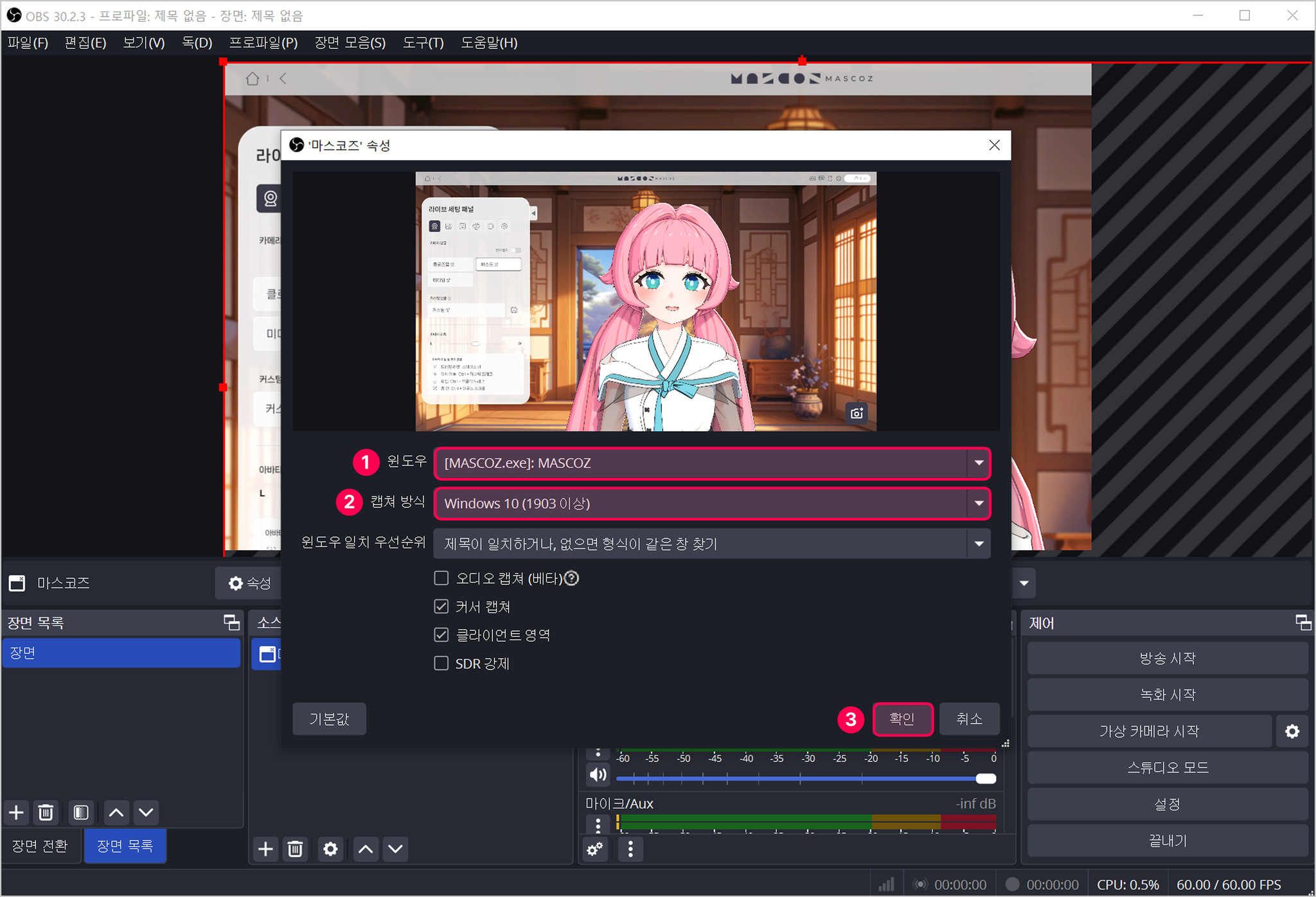
Task: Open 프로파일(P) menu
Action: click(263, 43)
